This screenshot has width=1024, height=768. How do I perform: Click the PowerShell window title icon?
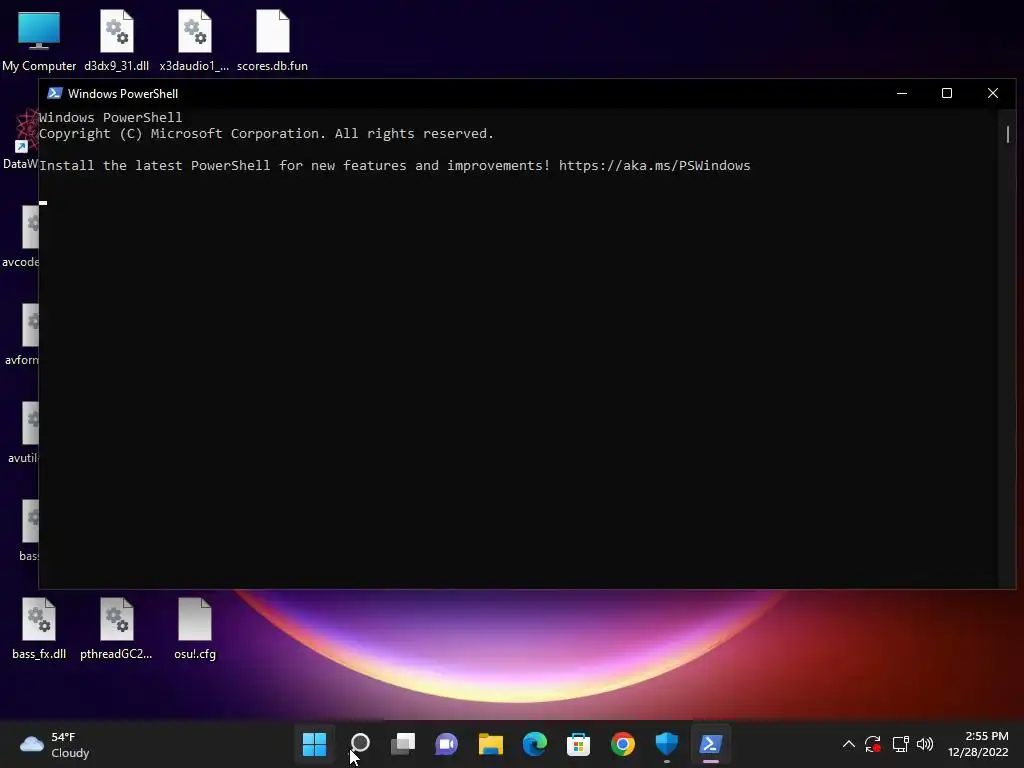point(55,93)
